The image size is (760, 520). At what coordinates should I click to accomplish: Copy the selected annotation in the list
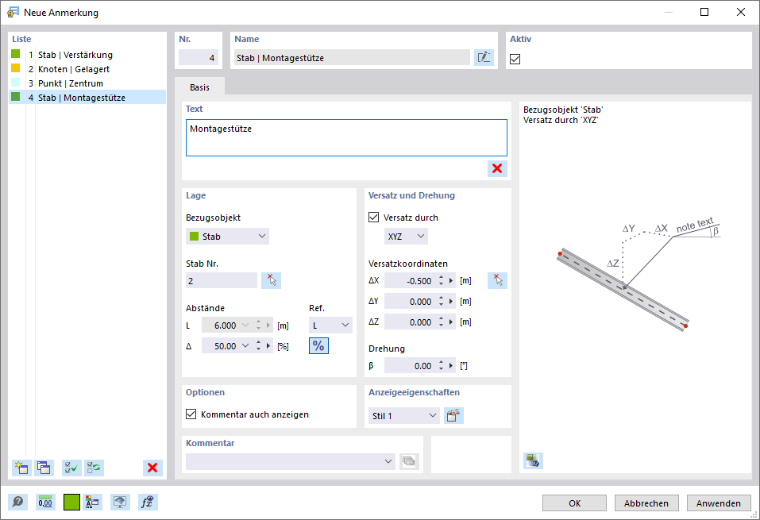[44, 468]
